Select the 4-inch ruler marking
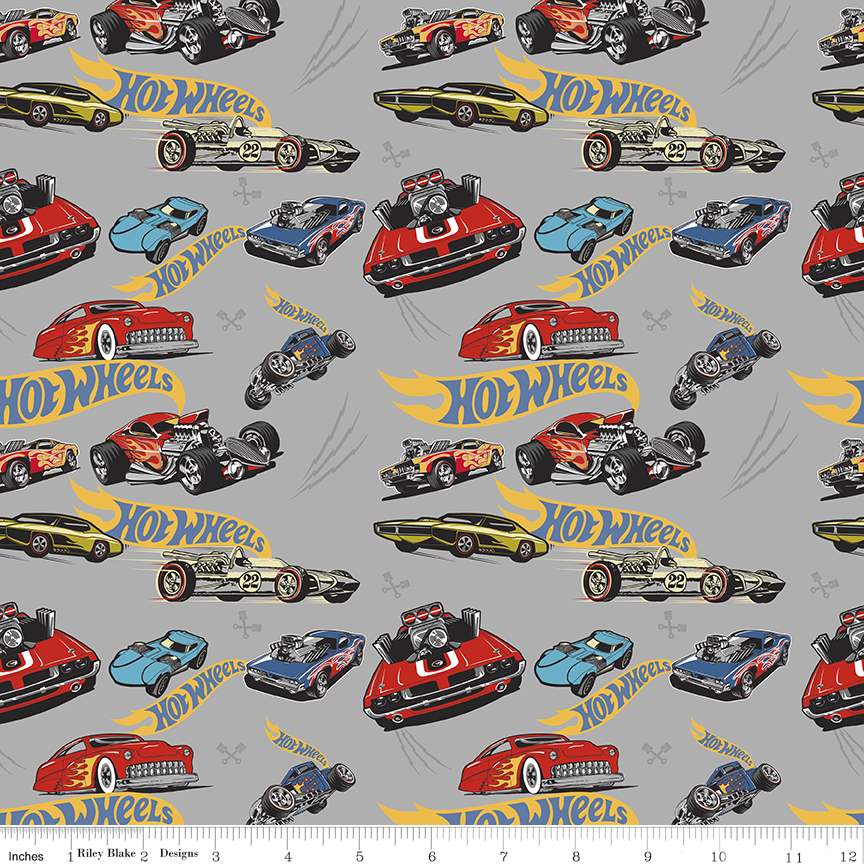 coord(287,856)
